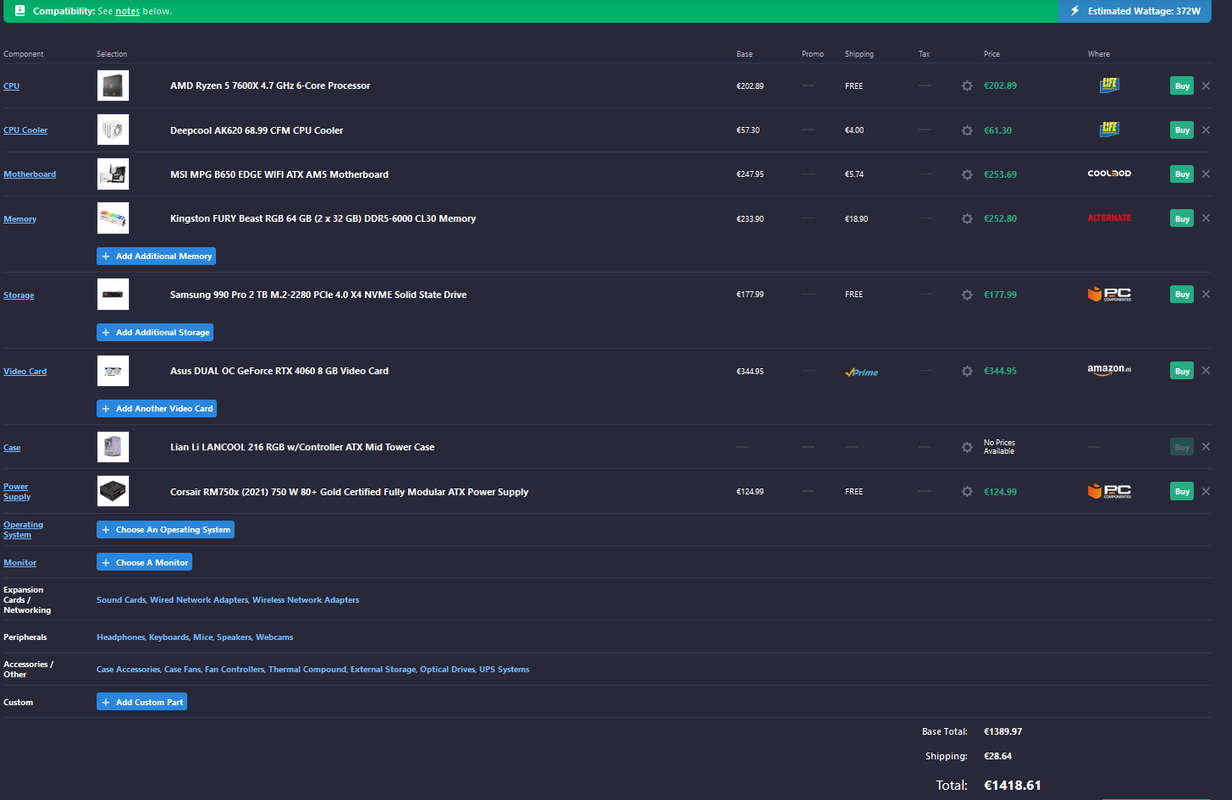Click the gear icon in the Samsung 990 Pro row
Screen dimensions: 1232x800
point(967,295)
